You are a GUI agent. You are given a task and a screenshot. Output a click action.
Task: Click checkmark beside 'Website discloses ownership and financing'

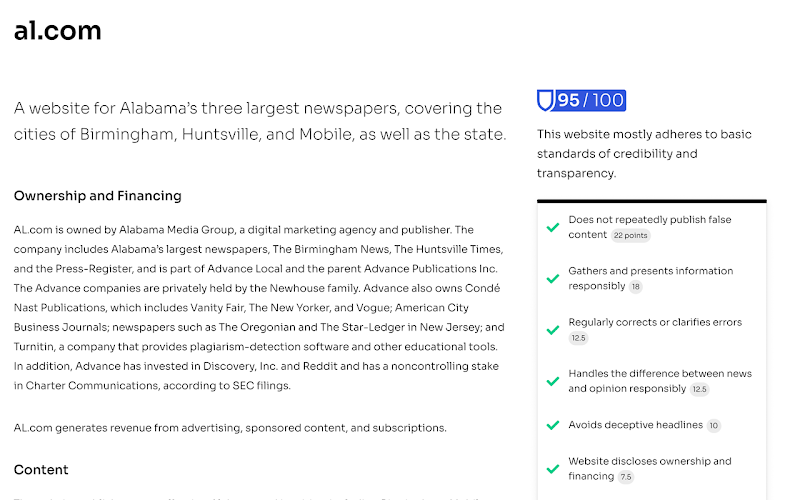pyautogui.click(x=553, y=469)
